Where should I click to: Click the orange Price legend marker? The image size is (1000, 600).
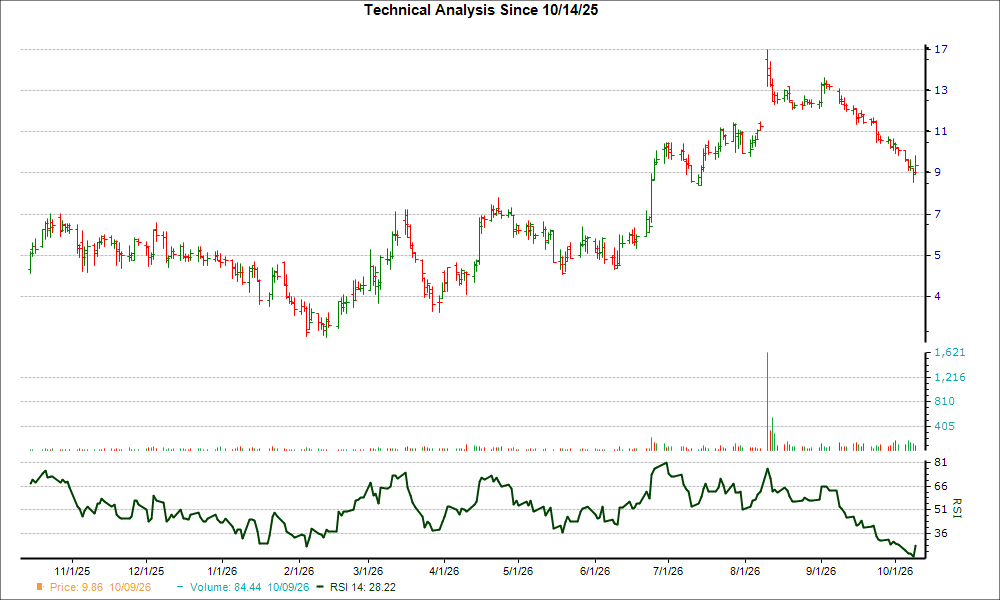[40, 587]
